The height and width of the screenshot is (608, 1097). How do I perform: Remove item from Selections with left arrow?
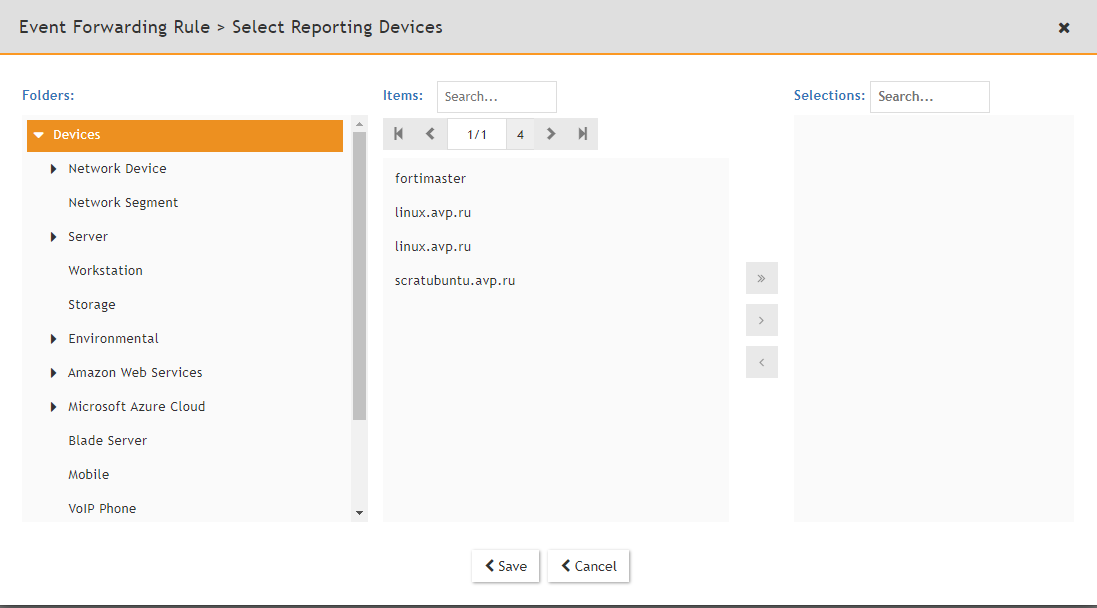click(x=761, y=362)
